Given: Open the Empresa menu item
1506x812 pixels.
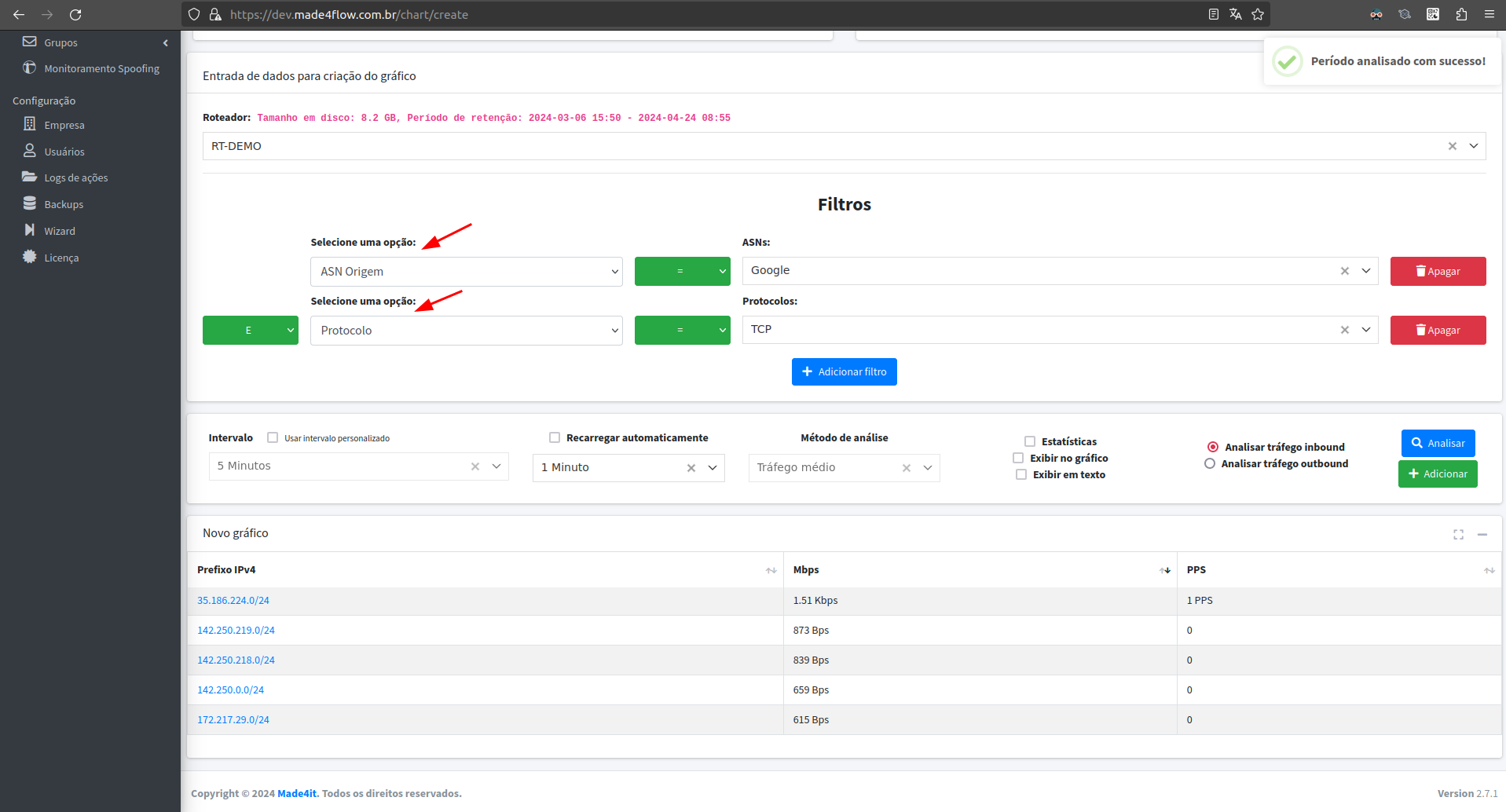Looking at the screenshot, I should coord(64,125).
